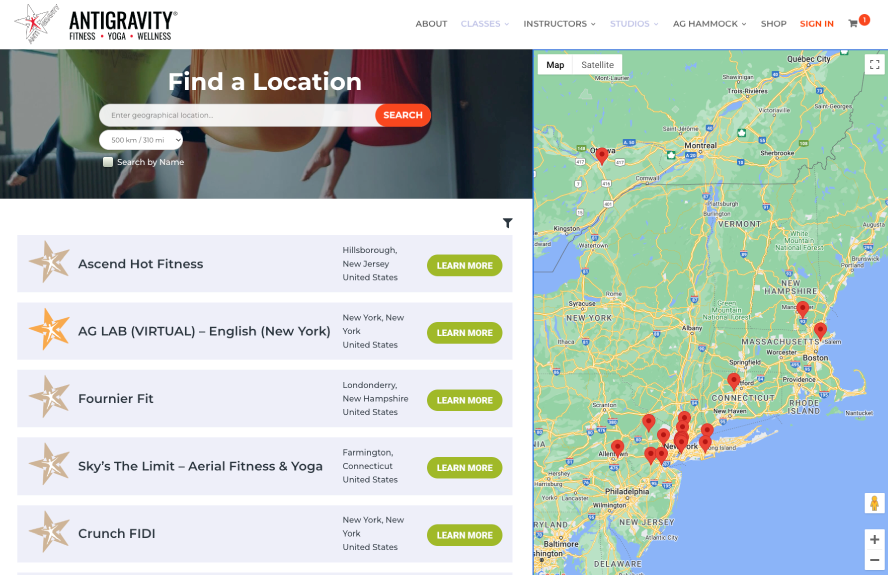Viewport: 888px width, 575px height.
Task: Expand the Instructors menu
Action: 559,24
